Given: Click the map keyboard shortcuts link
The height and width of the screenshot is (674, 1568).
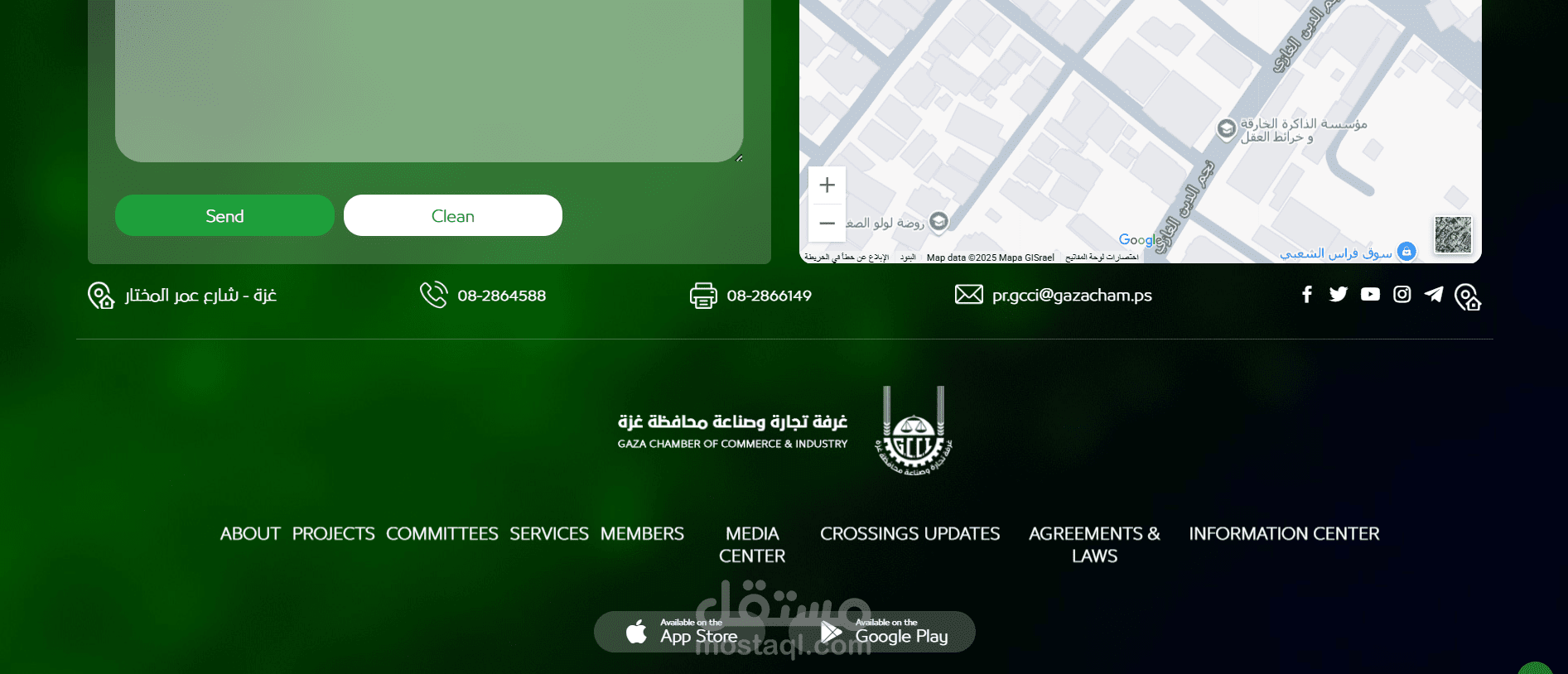Looking at the screenshot, I should point(1102,258).
